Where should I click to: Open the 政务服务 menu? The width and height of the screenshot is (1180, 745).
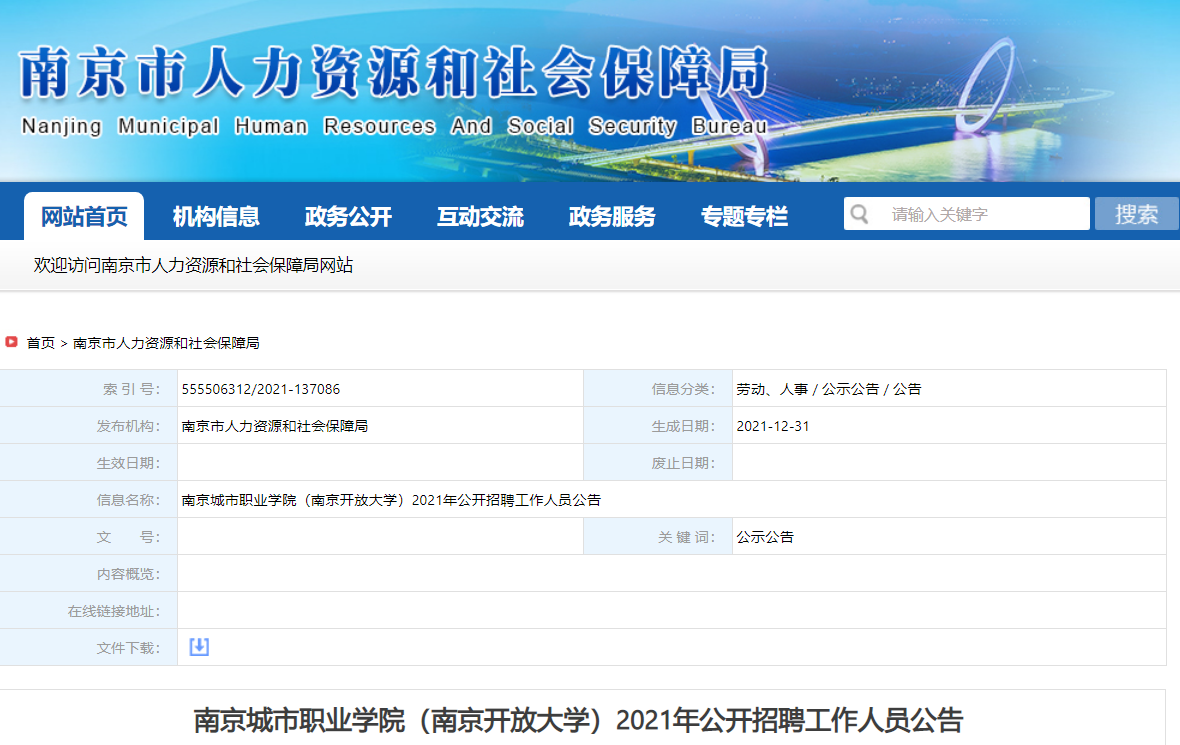[612, 217]
